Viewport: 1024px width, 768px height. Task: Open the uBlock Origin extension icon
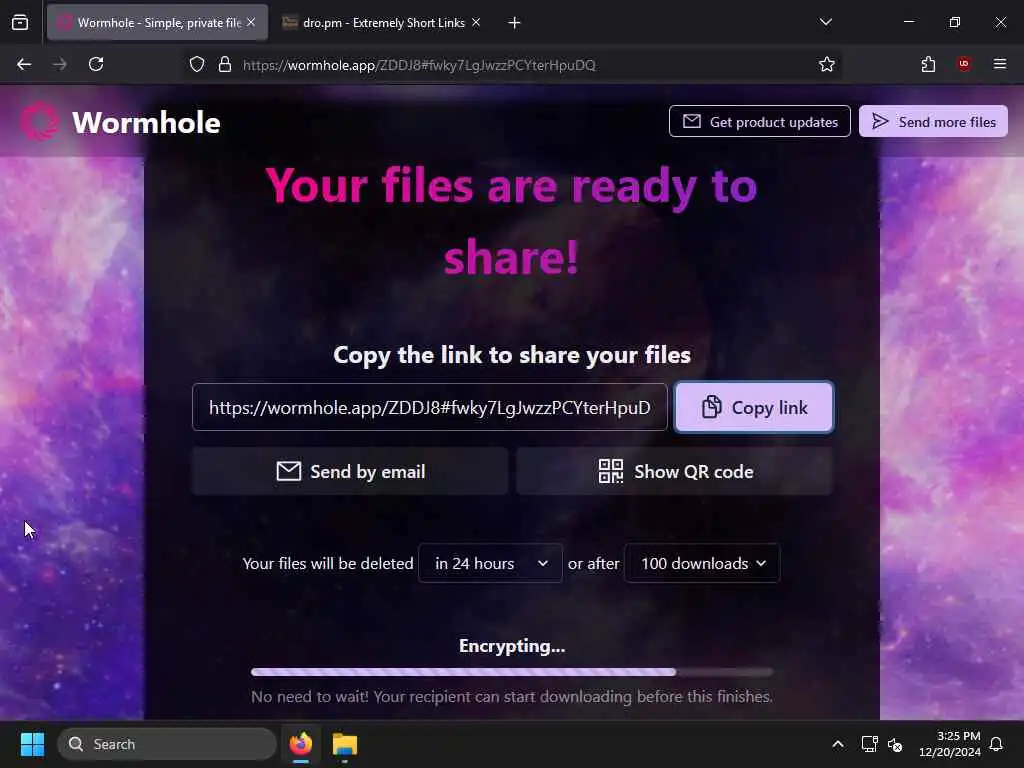(964, 64)
